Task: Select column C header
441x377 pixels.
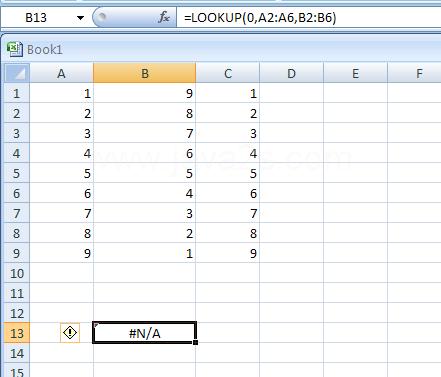Action: point(228,73)
